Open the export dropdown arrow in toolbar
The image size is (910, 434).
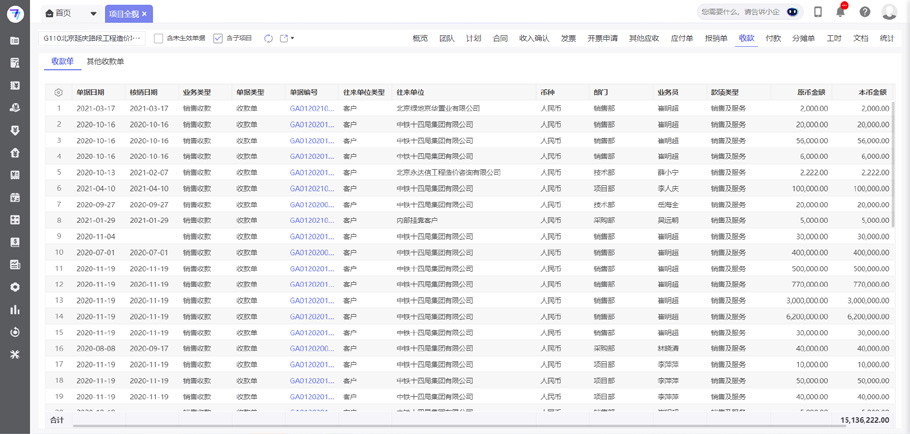pos(292,39)
